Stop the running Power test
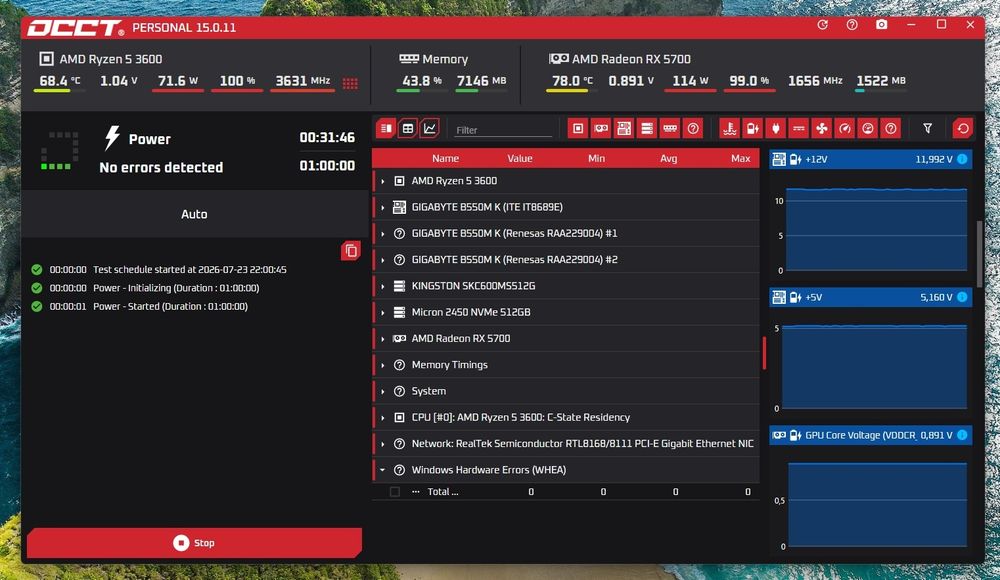The width and height of the screenshot is (1000, 580). click(195, 543)
